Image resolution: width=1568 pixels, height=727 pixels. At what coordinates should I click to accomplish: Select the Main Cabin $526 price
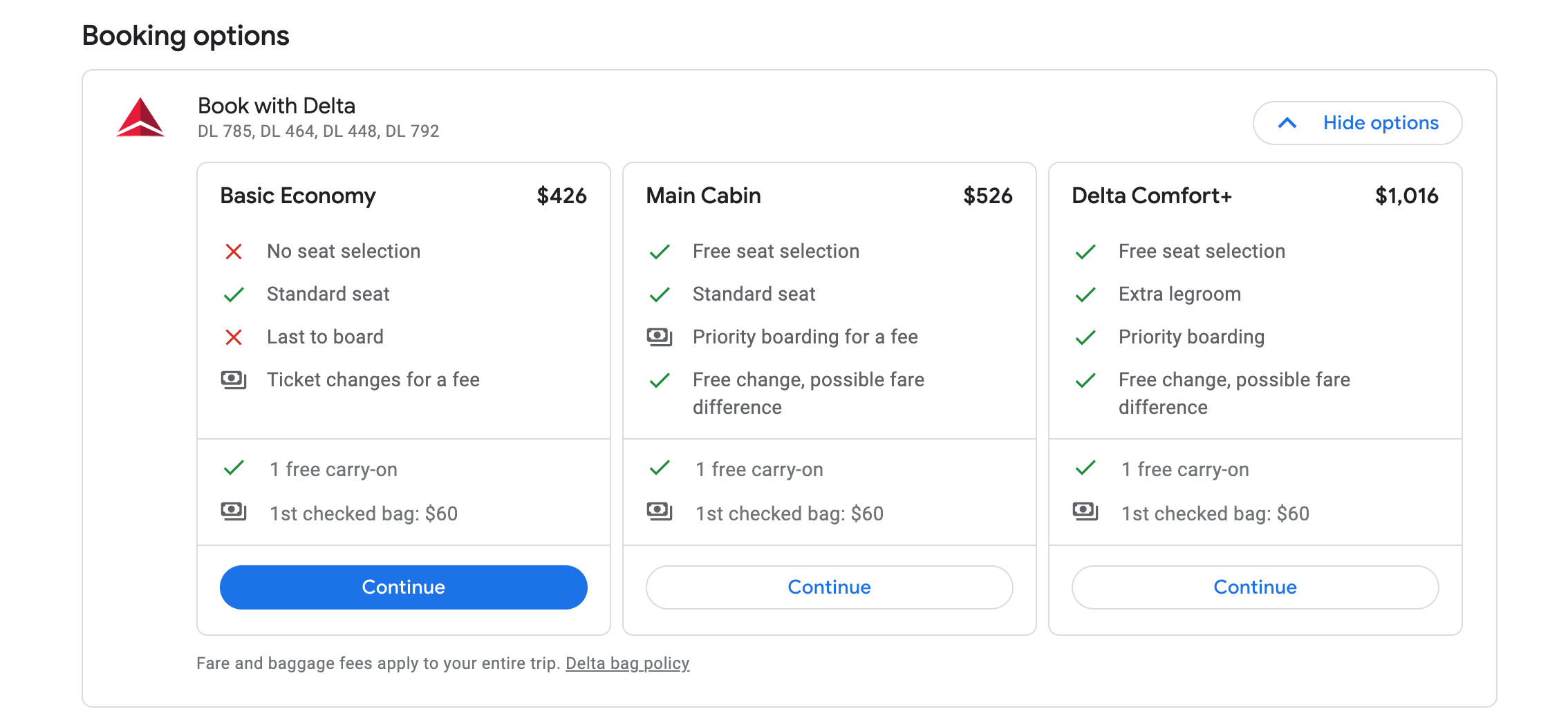tap(988, 196)
